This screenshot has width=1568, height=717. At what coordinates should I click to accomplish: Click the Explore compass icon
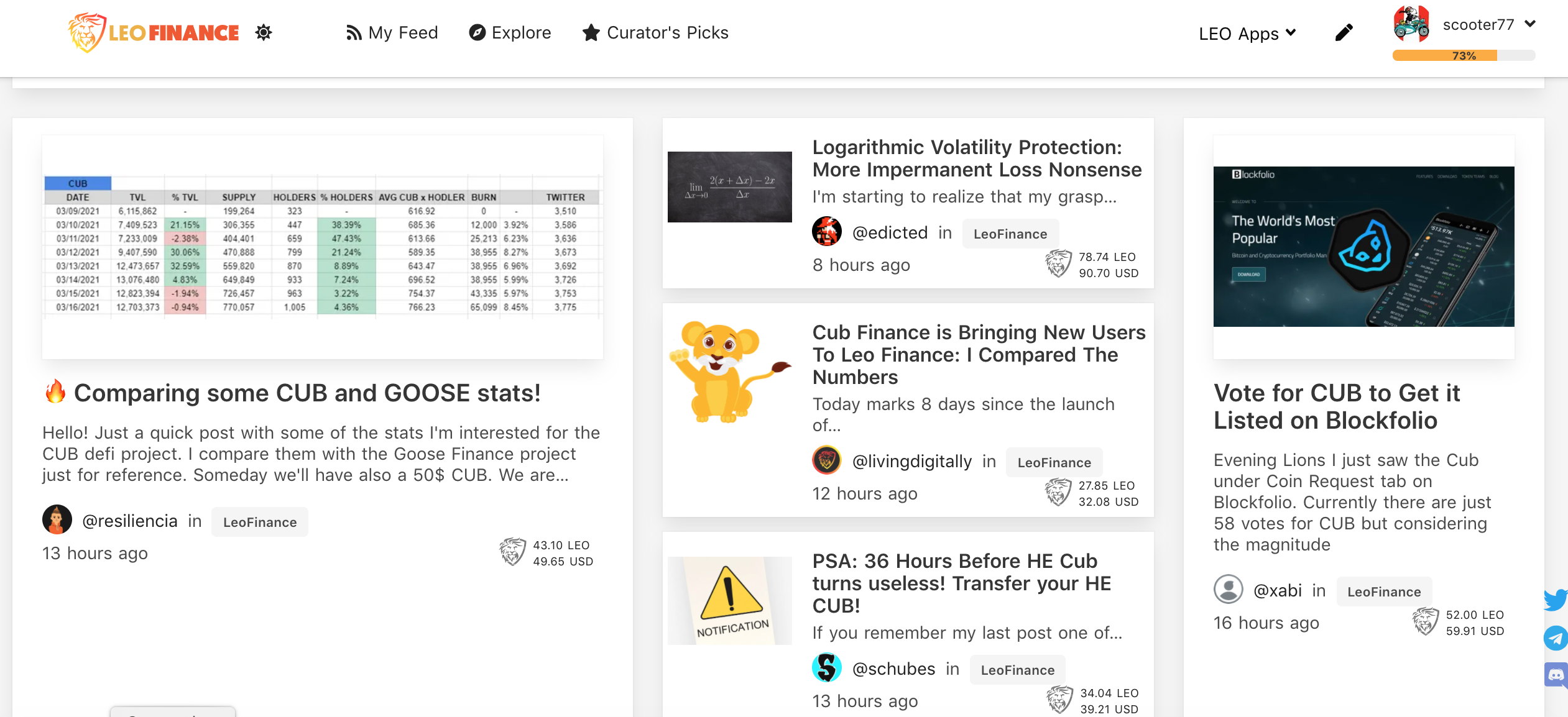tap(476, 31)
